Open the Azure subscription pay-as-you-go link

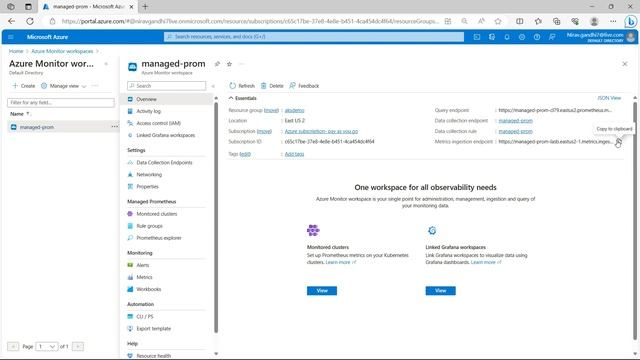coord(321,131)
